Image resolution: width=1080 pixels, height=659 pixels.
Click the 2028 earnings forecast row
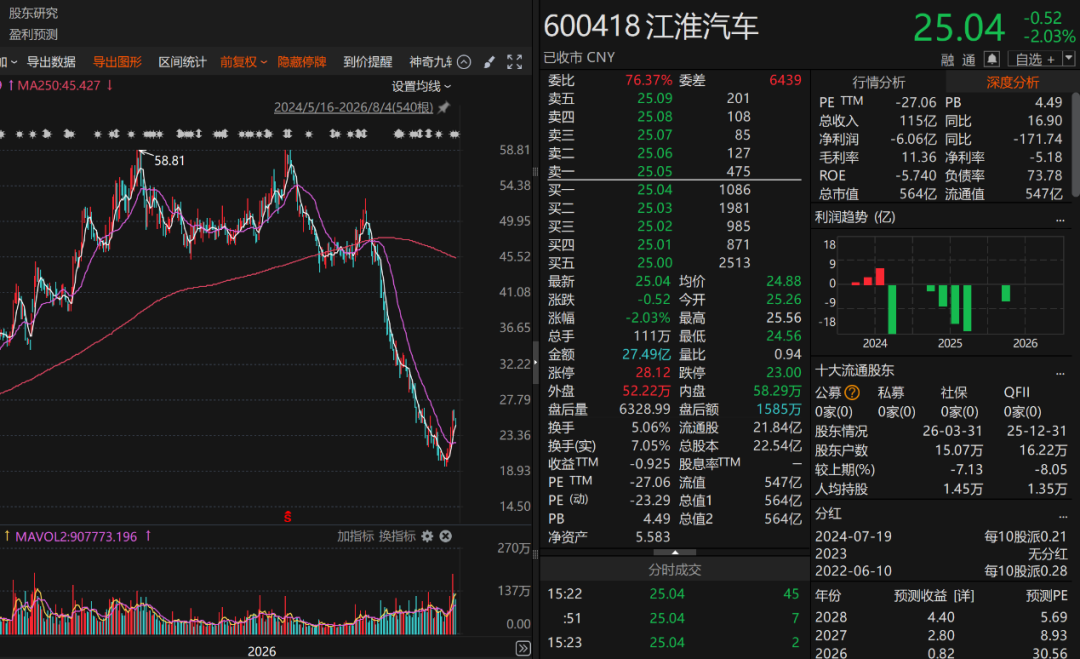tap(941, 617)
